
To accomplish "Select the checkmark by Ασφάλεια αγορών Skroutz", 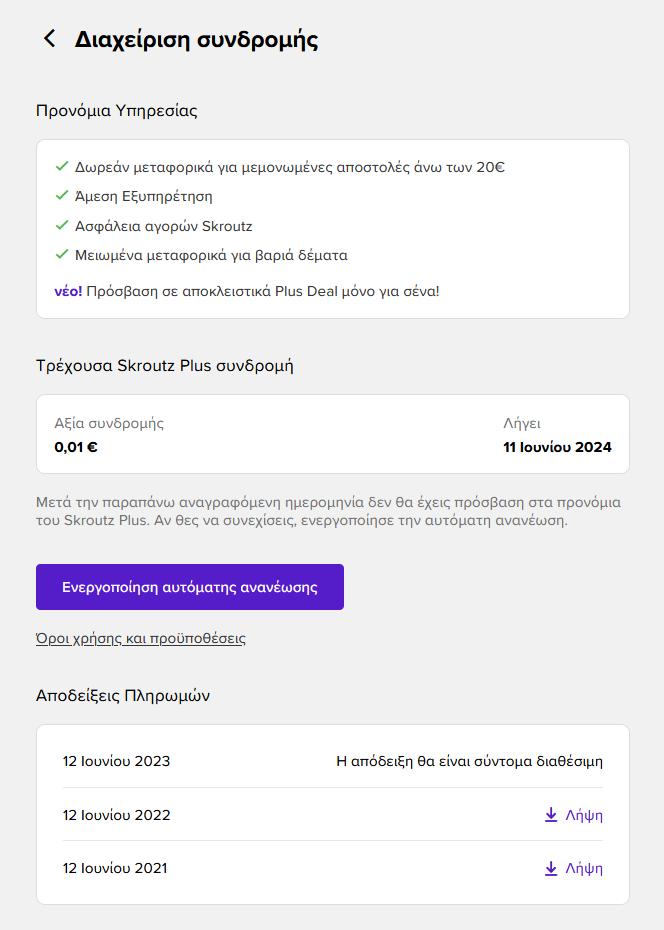I will pyautogui.click(x=62, y=225).
